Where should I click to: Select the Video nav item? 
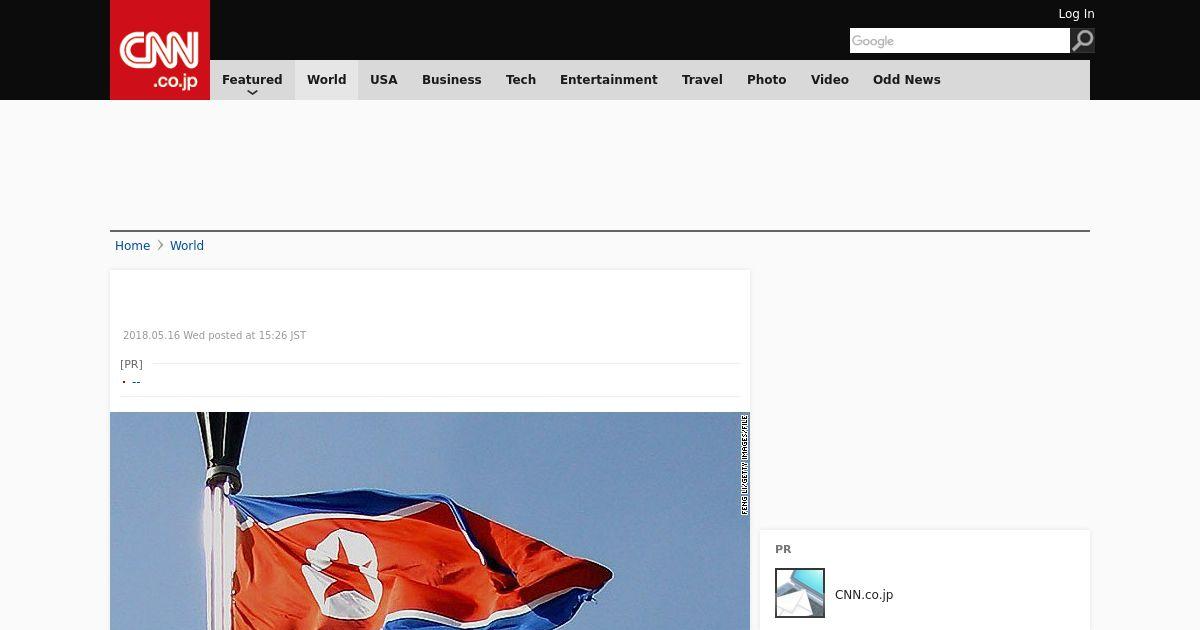(x=830, y=80)
